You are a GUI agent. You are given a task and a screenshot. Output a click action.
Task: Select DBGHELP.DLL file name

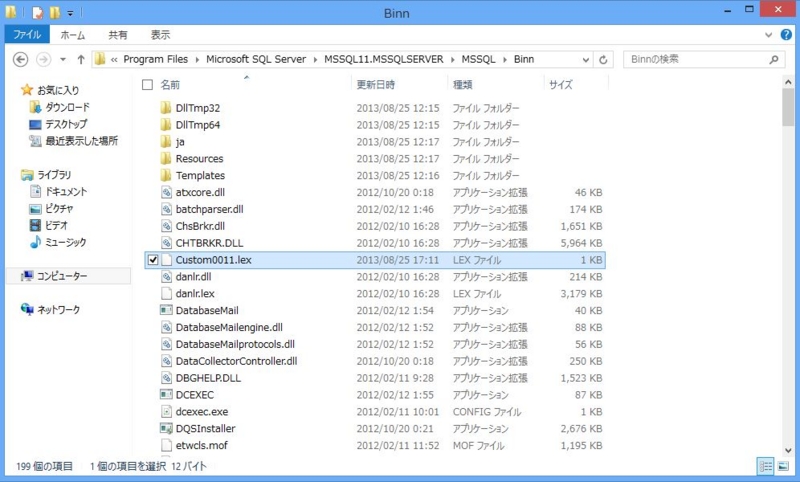click(x=208, y=378)
